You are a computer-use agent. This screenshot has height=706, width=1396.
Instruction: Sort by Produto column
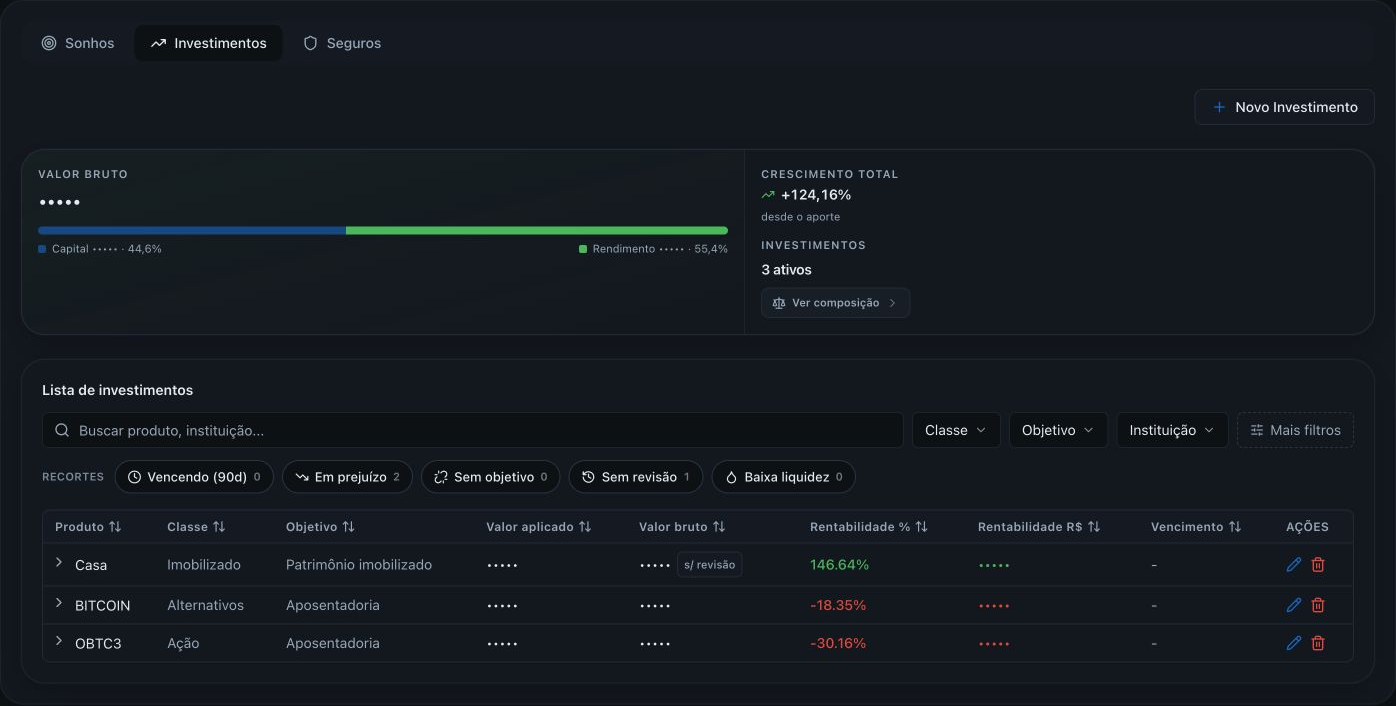(x=88, y=527)
